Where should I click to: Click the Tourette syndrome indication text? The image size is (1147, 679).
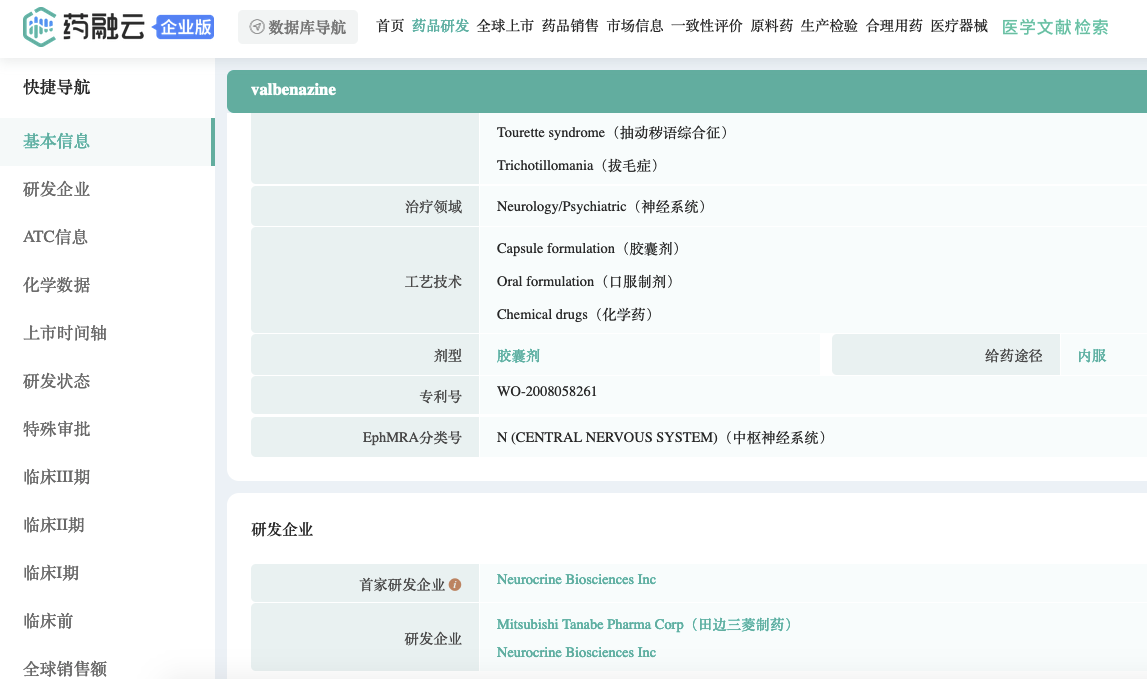(x=614, y=132)
